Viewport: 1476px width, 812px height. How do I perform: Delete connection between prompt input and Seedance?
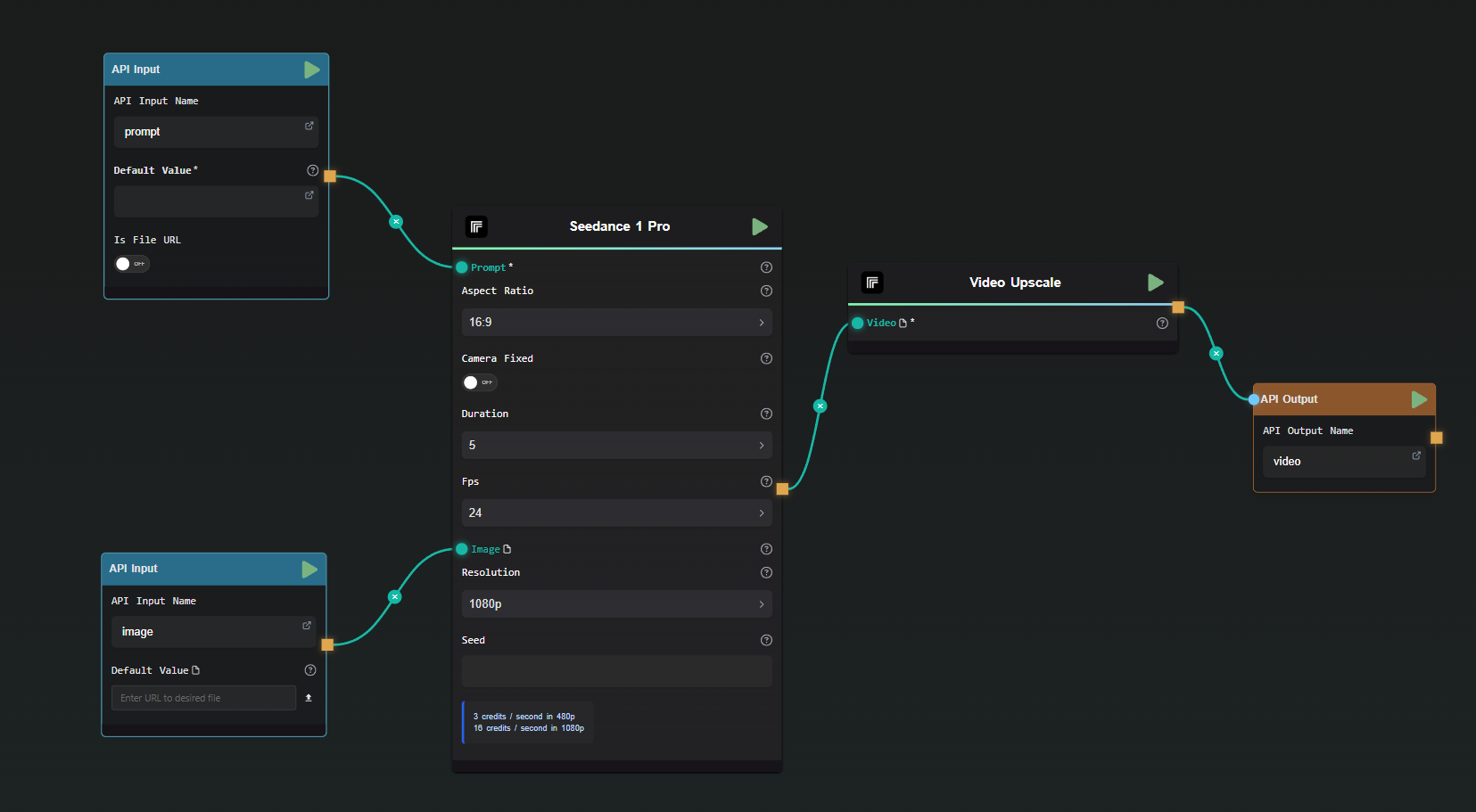tap(395, 221)
